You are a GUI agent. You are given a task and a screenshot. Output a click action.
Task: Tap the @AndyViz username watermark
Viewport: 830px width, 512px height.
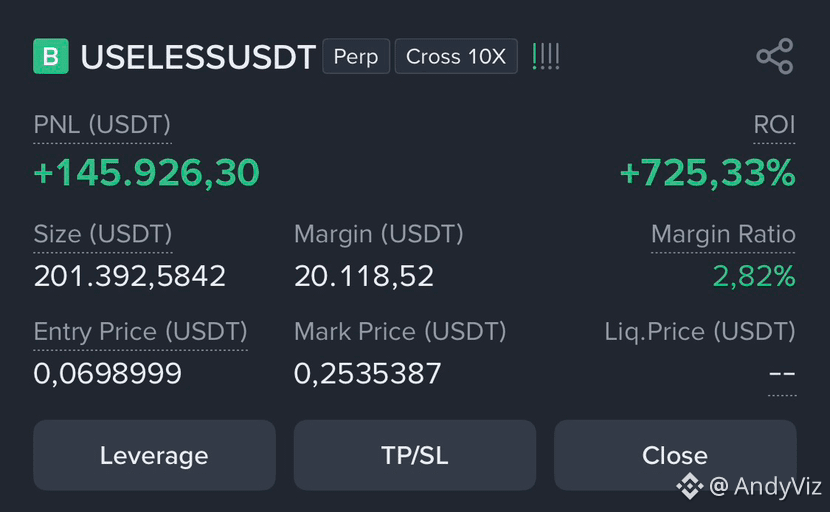764,486
